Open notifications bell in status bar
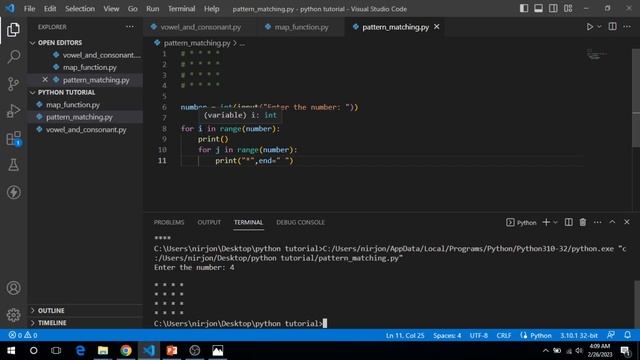 point(627,335)
